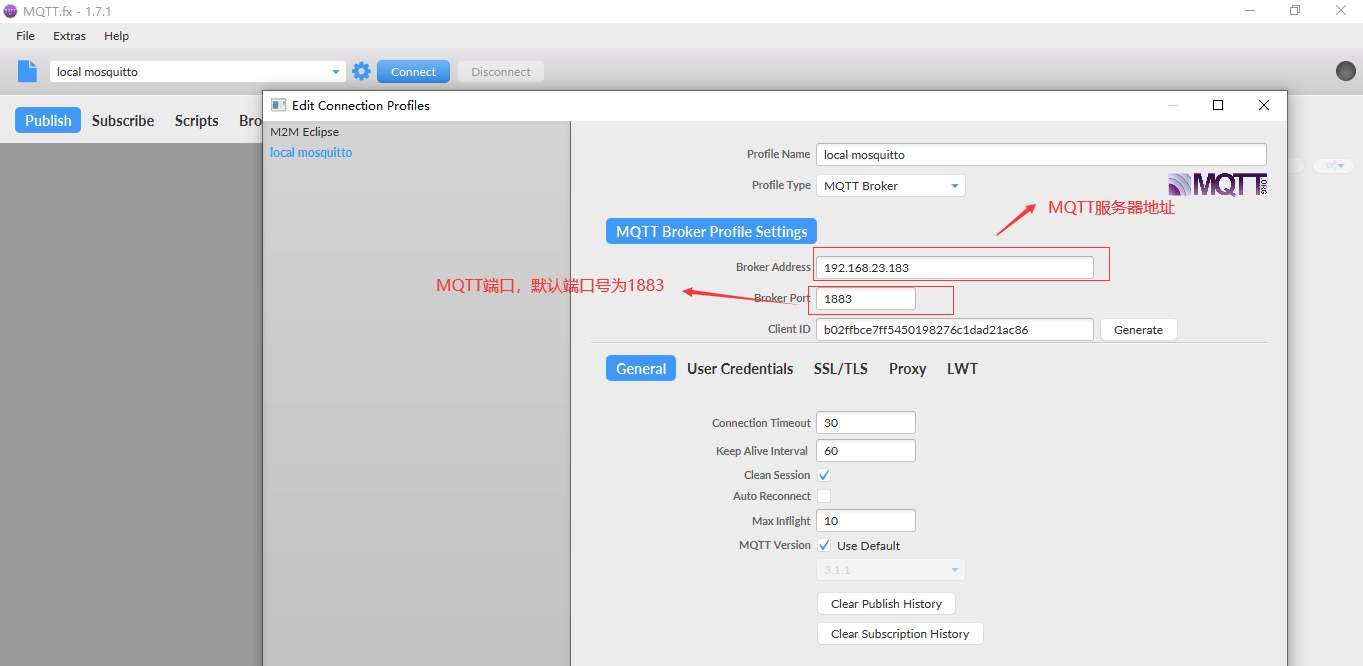The image size is (1363, 666).
Task: Click the "Client ID" label
Action: click(789, 330)
